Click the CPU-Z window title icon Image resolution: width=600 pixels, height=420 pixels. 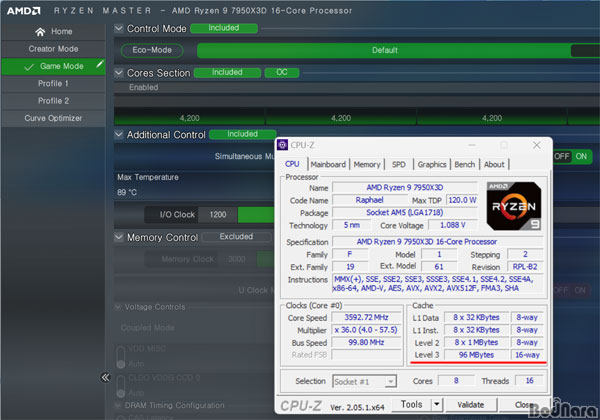click(x=282, y=145)
